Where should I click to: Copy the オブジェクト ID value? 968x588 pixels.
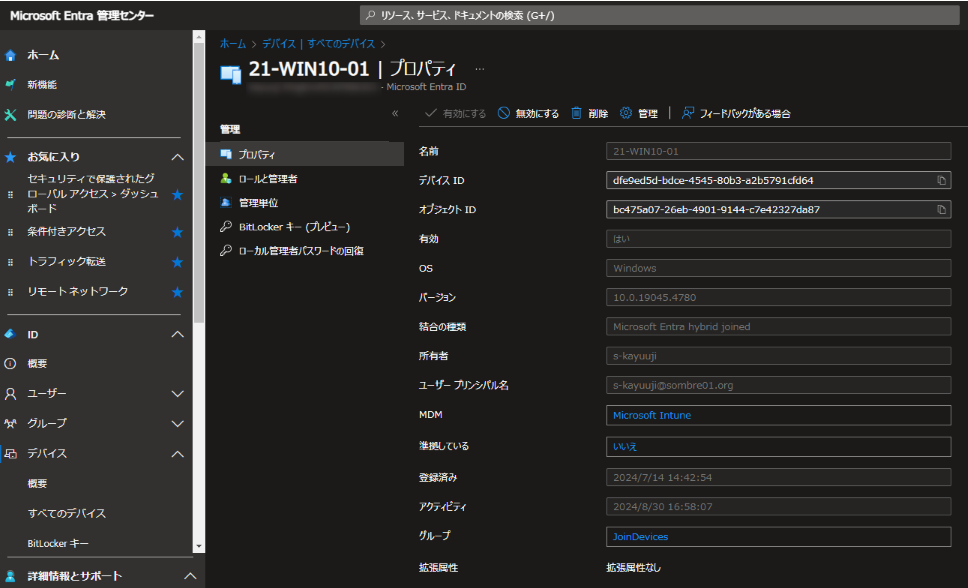(941, 210)
